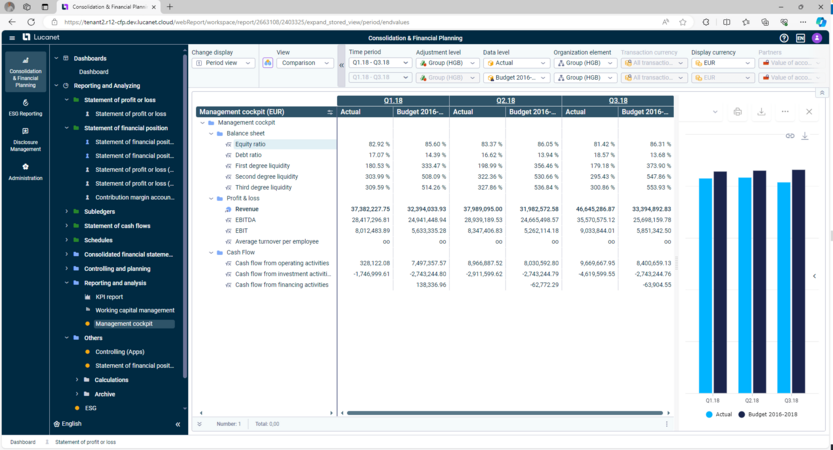
Task: Click Dashboard breadcrumb at bottom
Action: tap(23, 442)
